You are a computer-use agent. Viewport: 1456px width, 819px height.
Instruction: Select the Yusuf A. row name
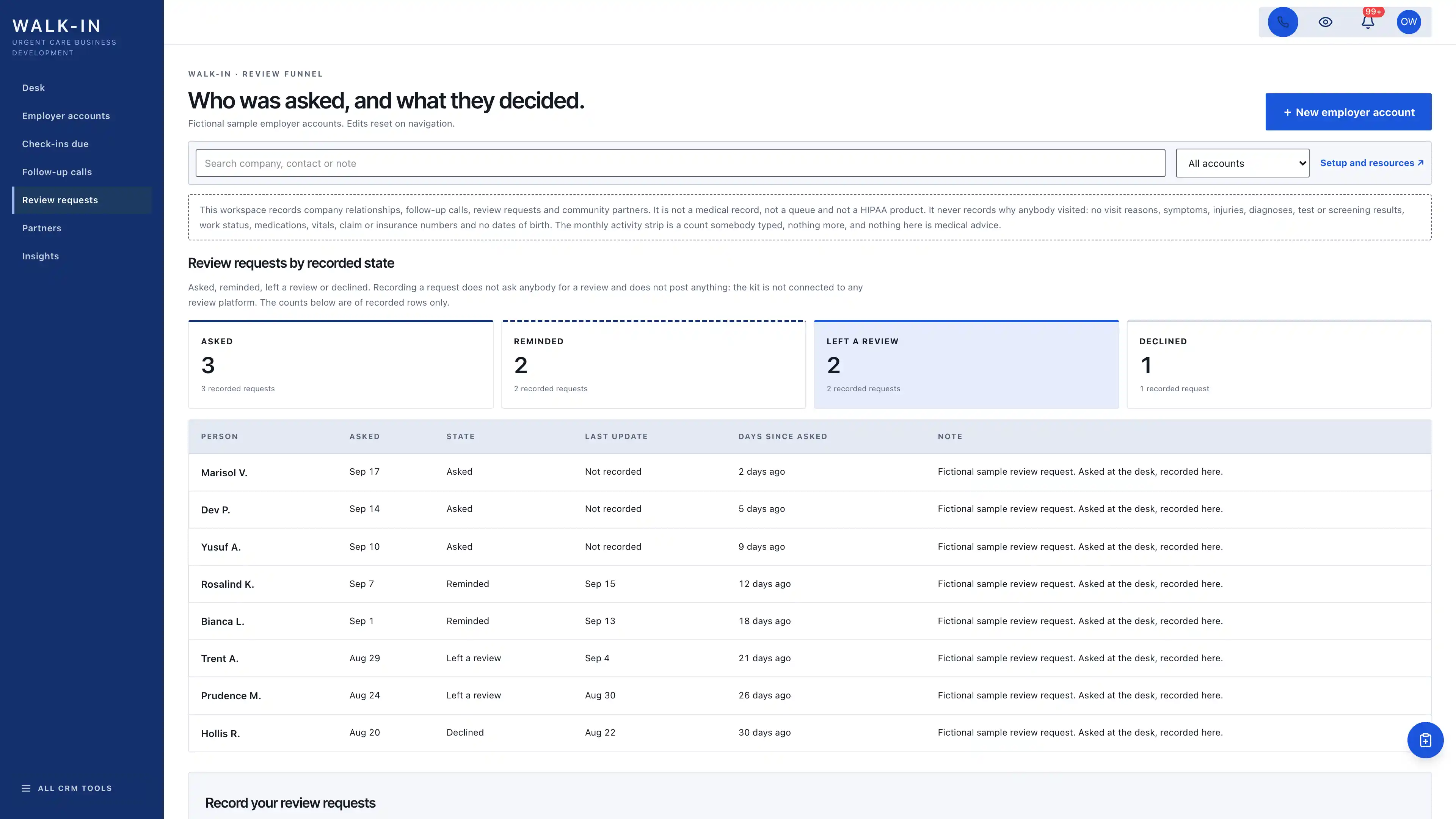click(x=220, y=547)
